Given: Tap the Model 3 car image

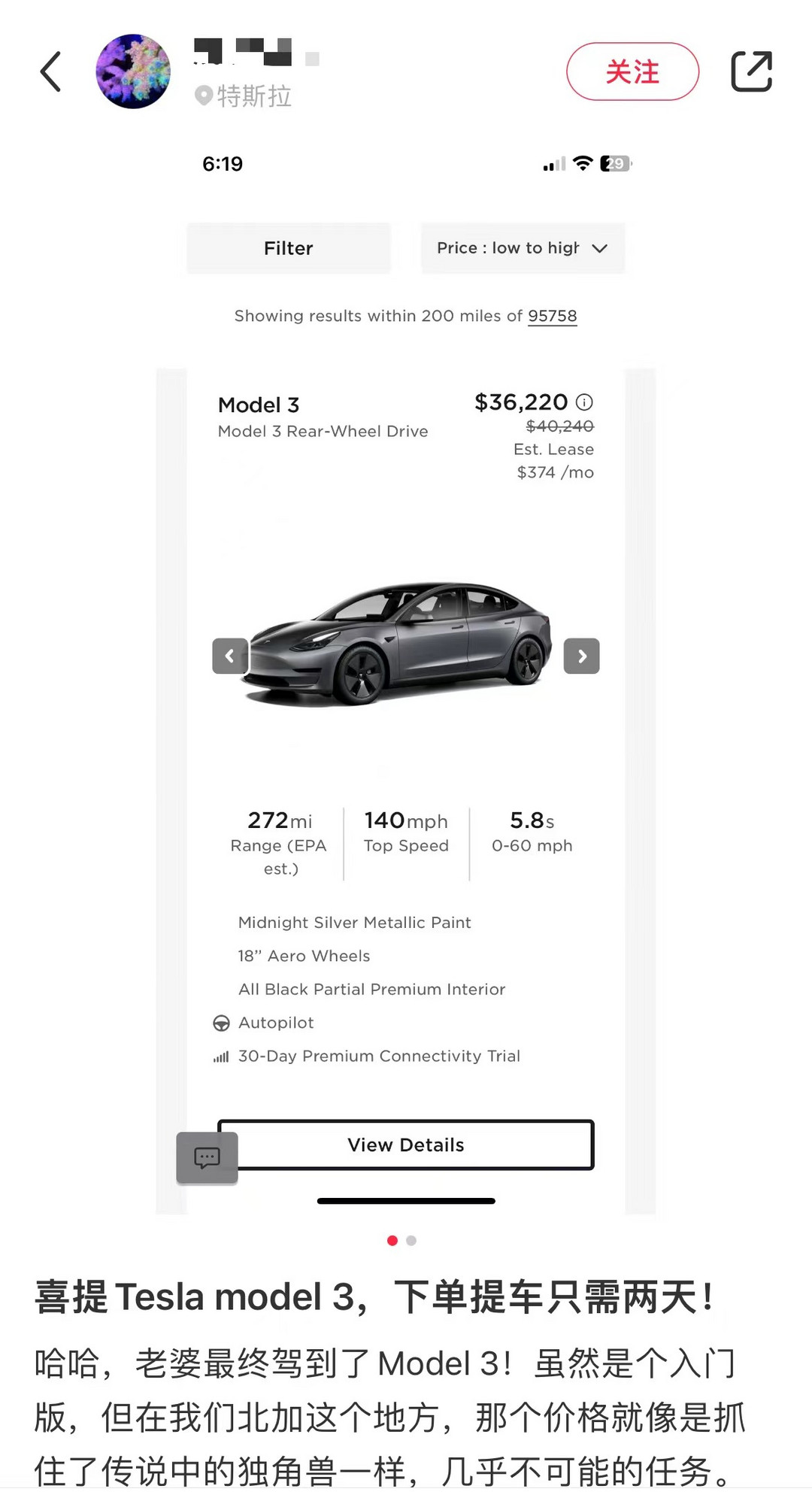Looking at the screenshot, I should point(400,643).
